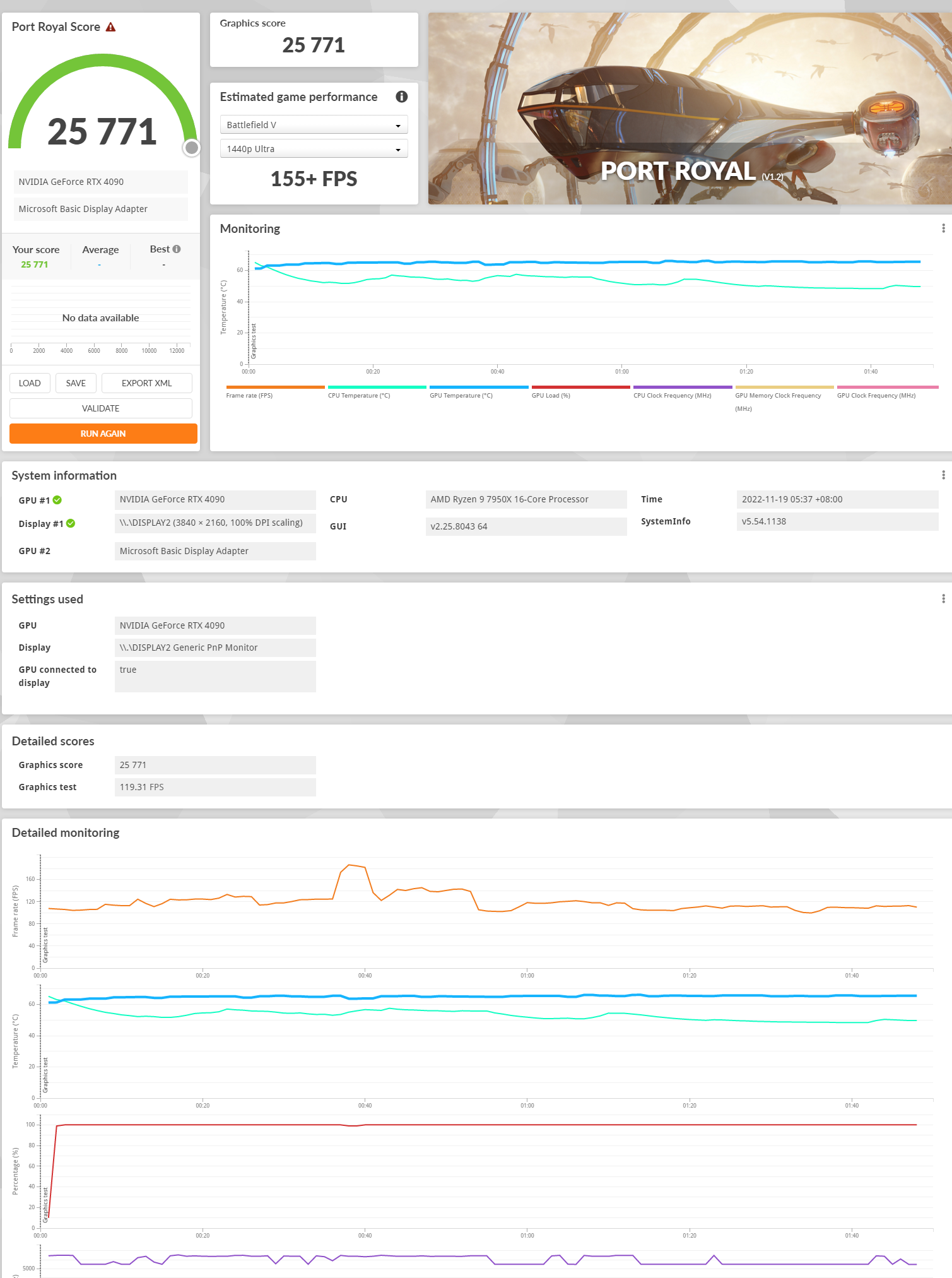This screenshot has width=952, height=1278.
Task: Click the Generic PnP Monitor display setting value
Action: coord(215,648)
